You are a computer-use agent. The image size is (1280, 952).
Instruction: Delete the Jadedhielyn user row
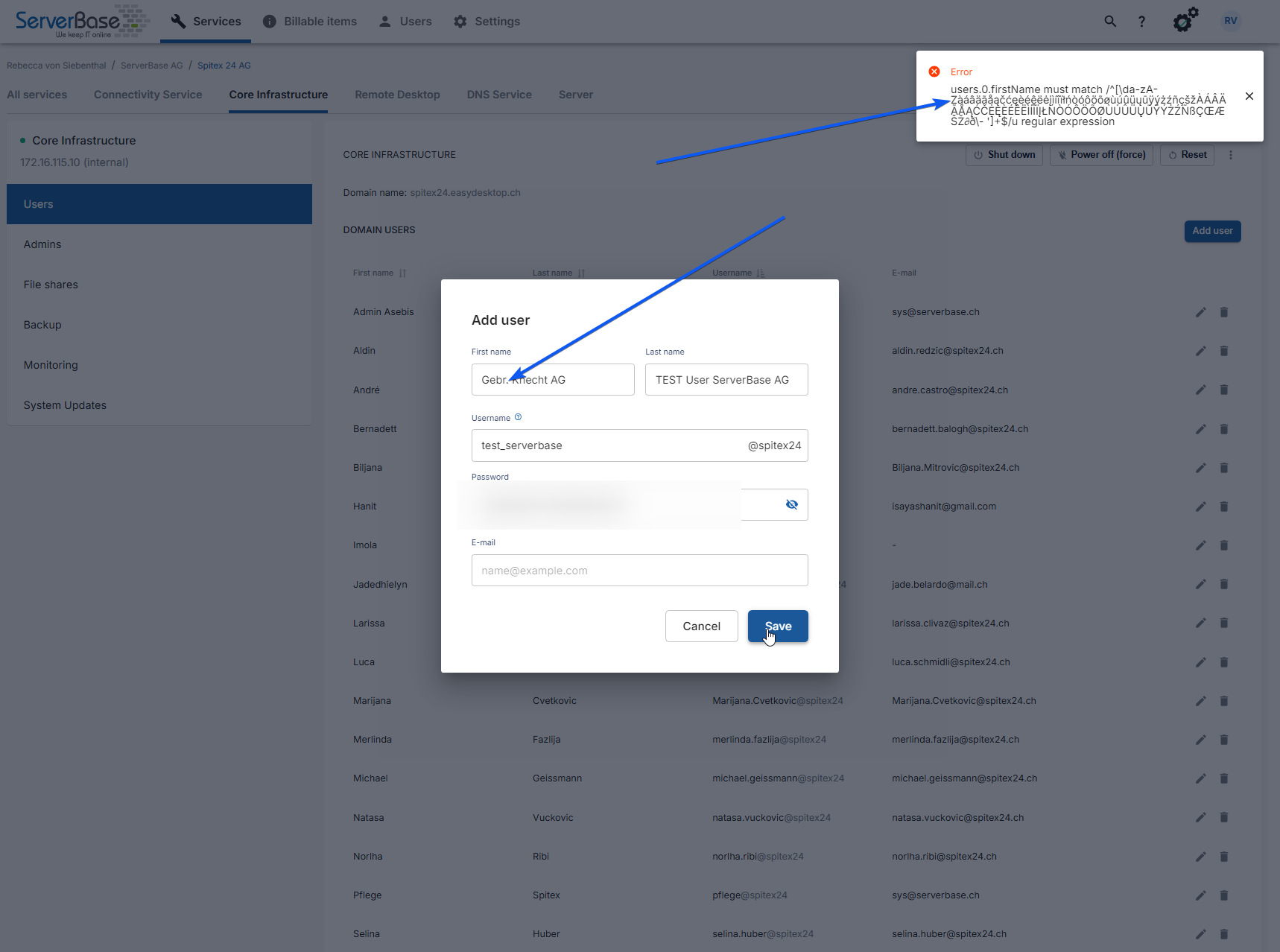coord(1223,584)
